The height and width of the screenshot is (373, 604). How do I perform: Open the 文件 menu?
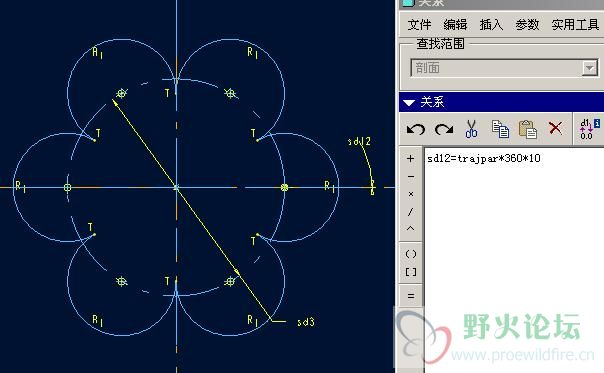click(x=419, y=25)
